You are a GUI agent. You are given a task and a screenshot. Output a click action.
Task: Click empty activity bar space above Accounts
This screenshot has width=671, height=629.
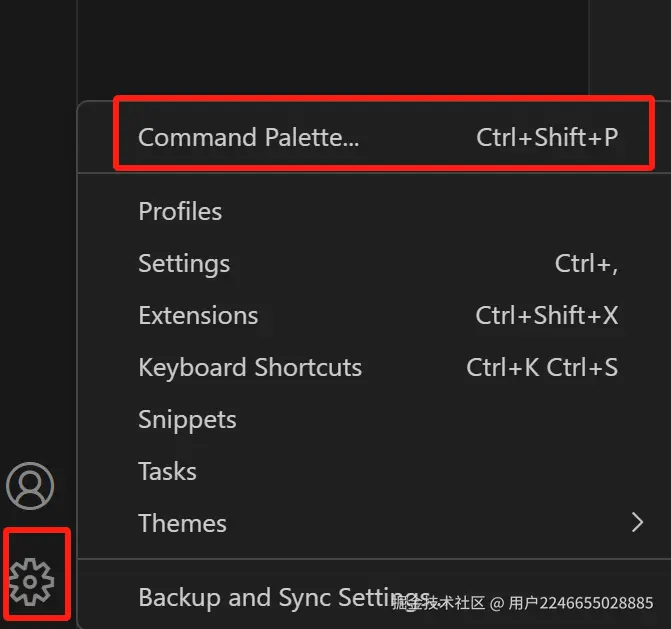[x=36, y=250]
